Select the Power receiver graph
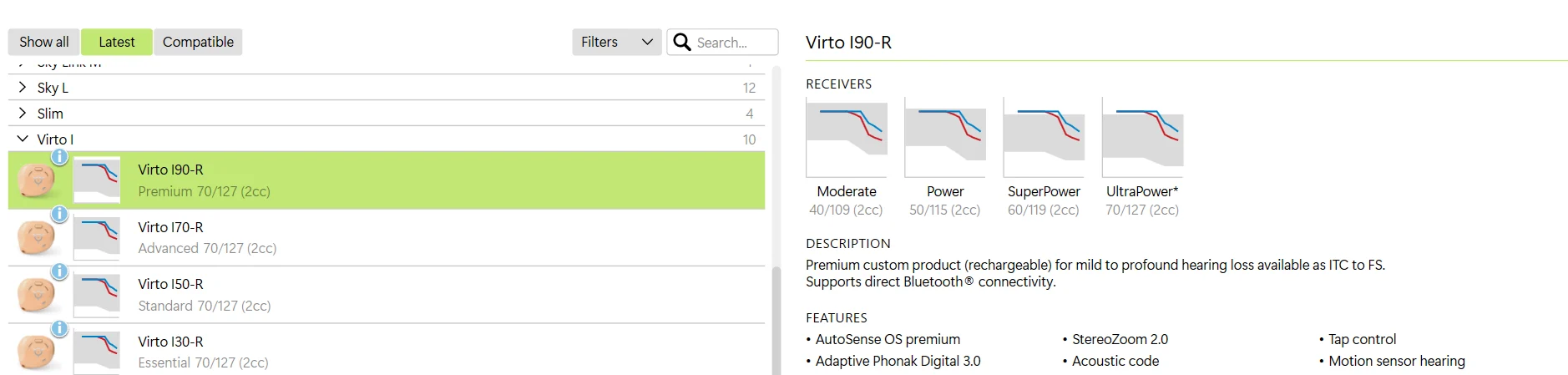The image size is (1568, 375). click(945, 137)
